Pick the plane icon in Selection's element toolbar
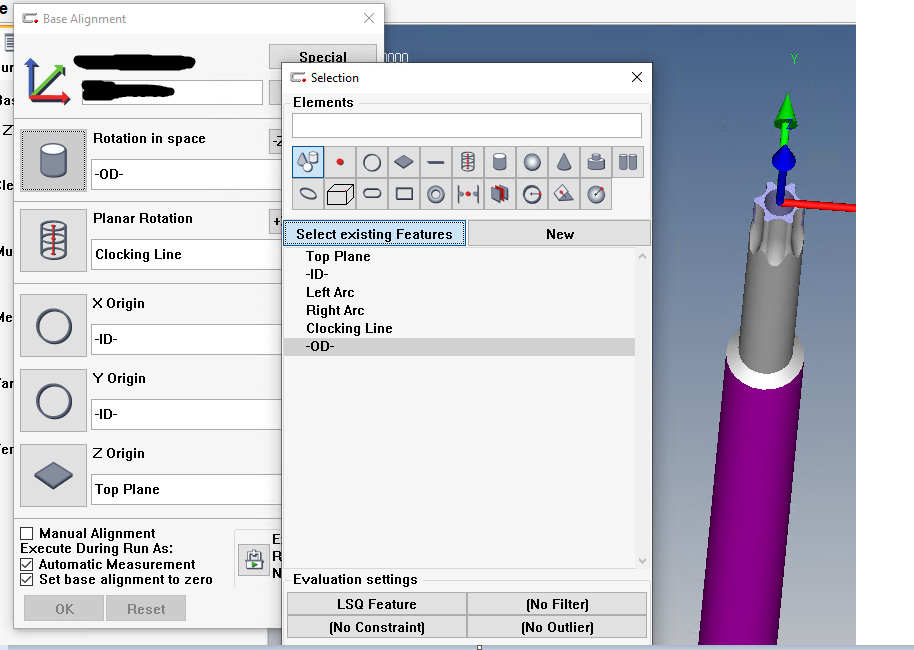Viewport: 914px width, 650px height. coord(404,161)
